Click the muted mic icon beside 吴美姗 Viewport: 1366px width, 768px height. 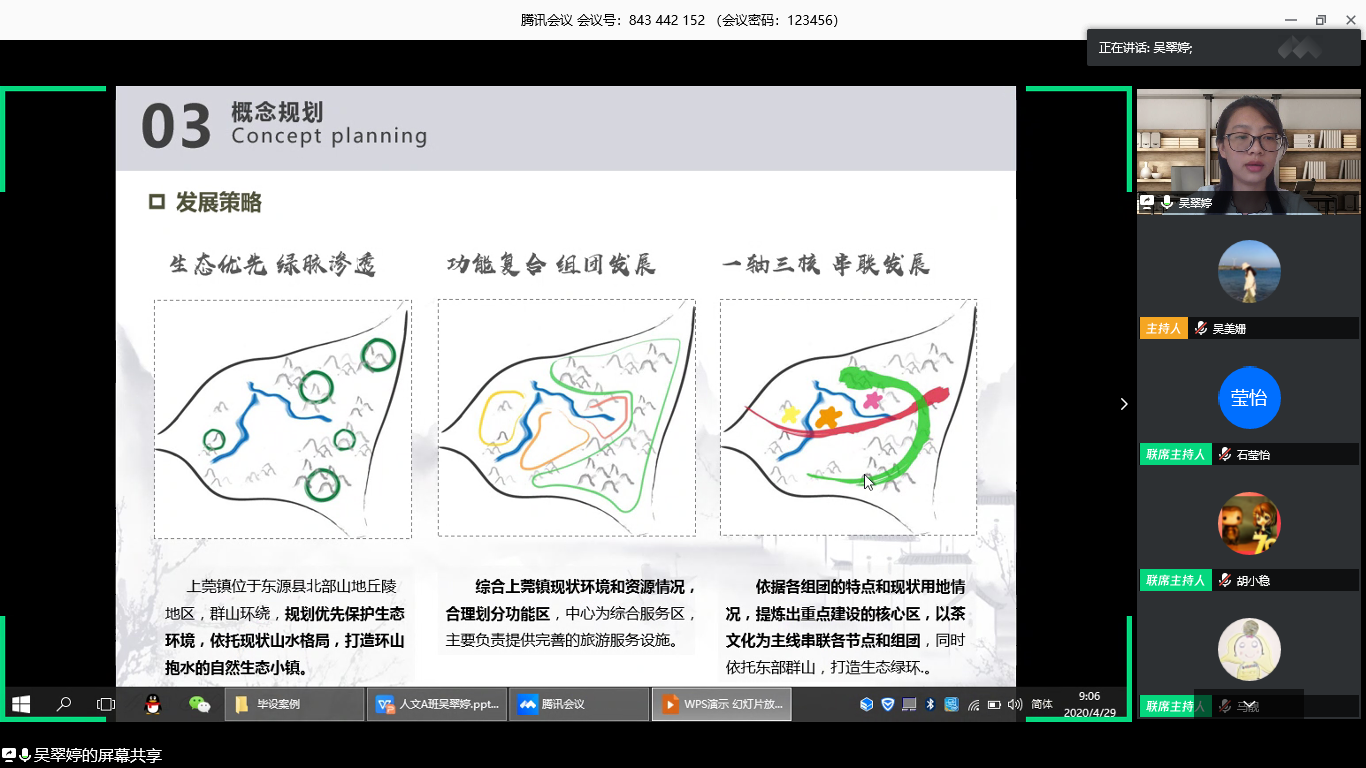click(x=1201, y=329)
